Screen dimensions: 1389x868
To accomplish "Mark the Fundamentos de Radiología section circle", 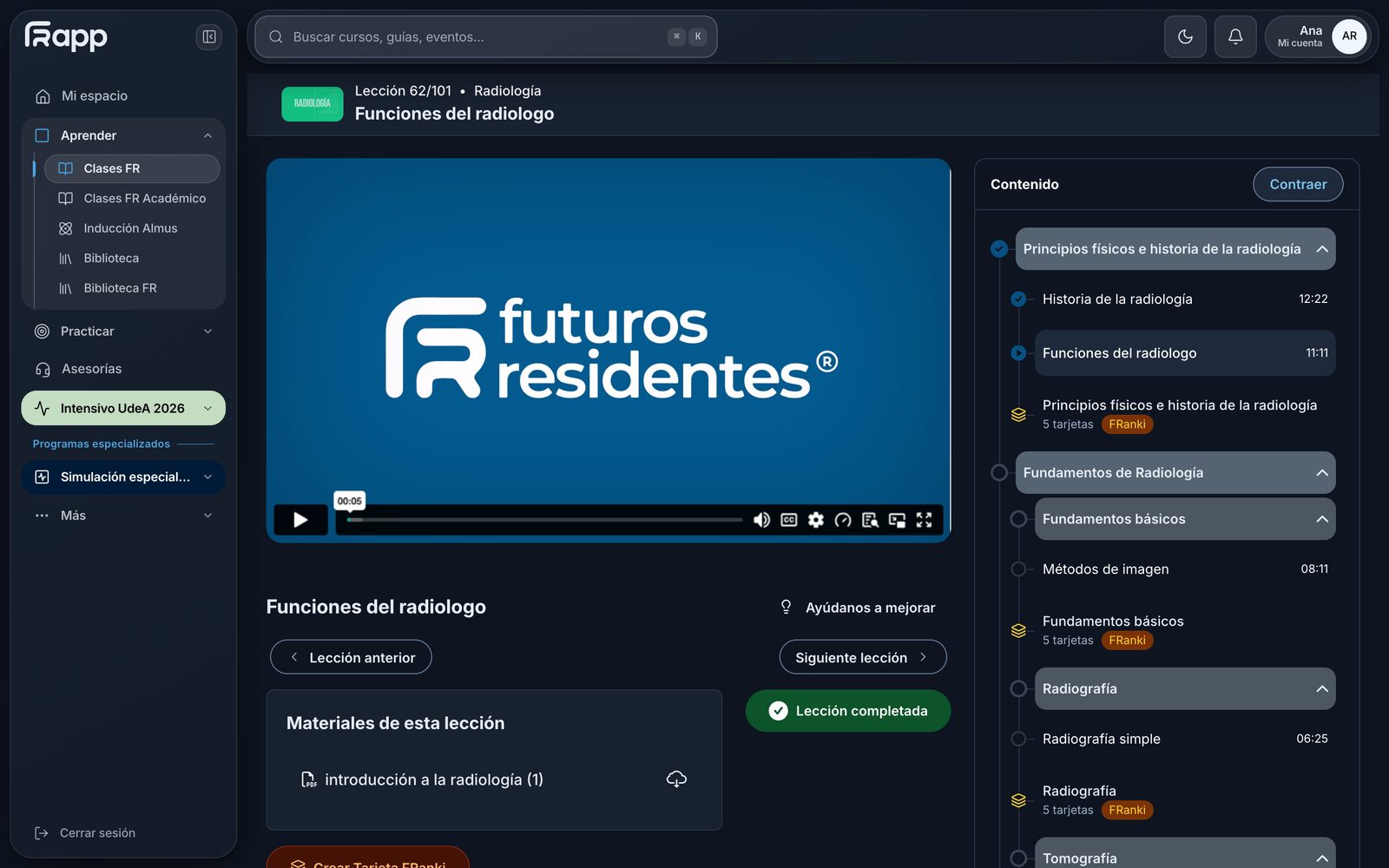I will (999, 473).
